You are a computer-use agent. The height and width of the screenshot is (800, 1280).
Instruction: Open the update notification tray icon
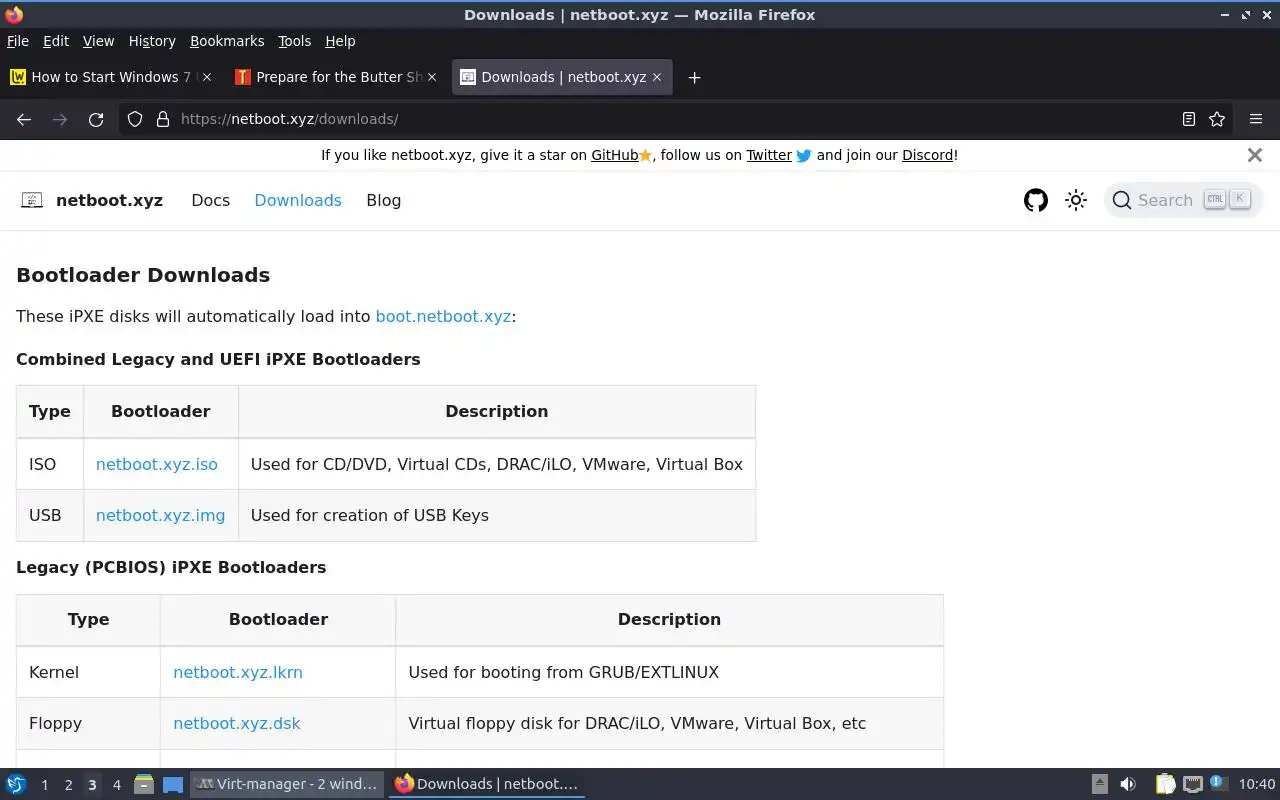(1218, 783)
